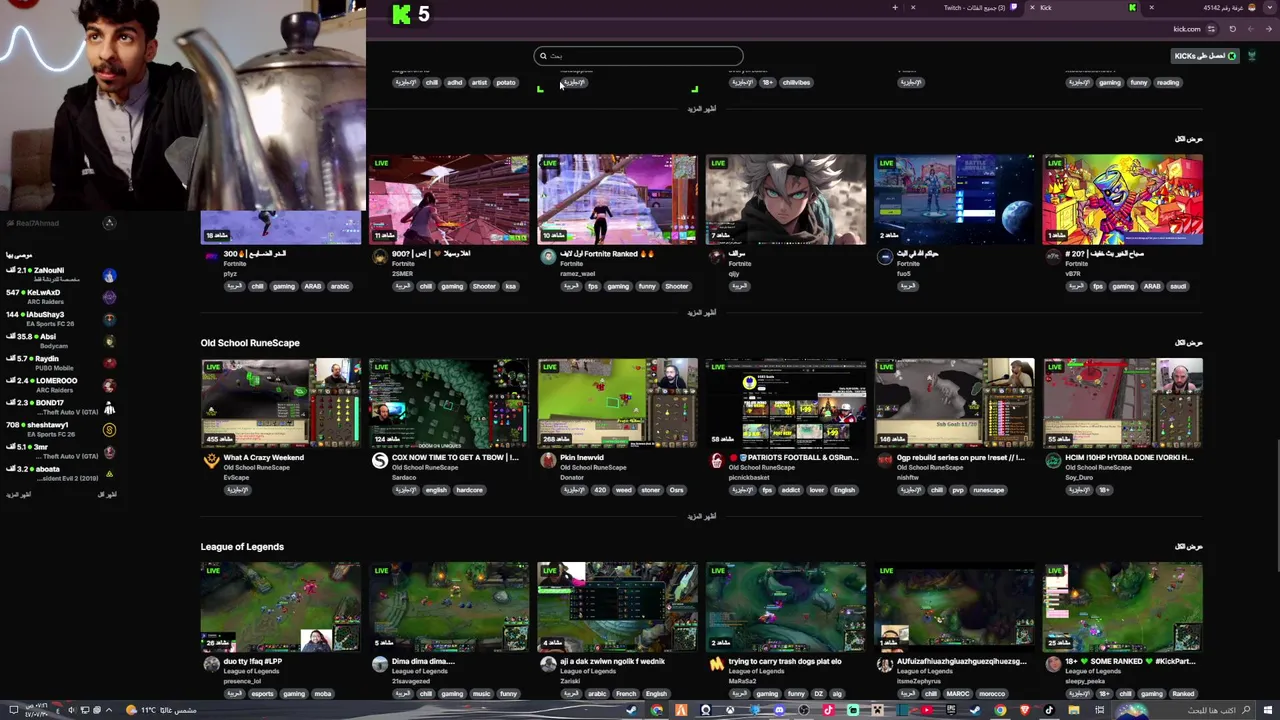The image size is (1280, 720).
Task: Click the hardcore tag under Sardaco
Action: tap(469, 490)
